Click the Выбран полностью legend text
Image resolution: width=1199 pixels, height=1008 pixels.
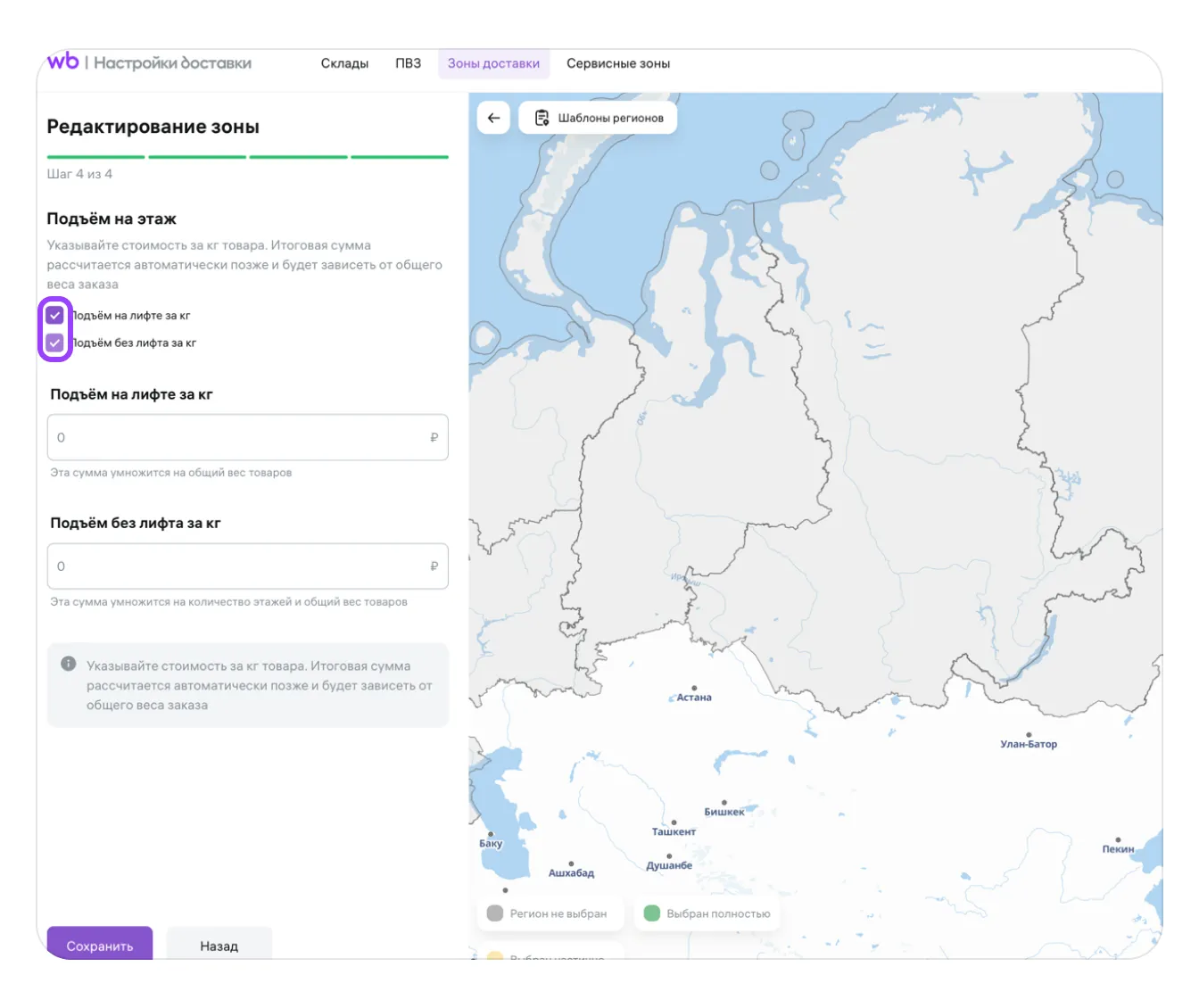click(x=718, y=913)
